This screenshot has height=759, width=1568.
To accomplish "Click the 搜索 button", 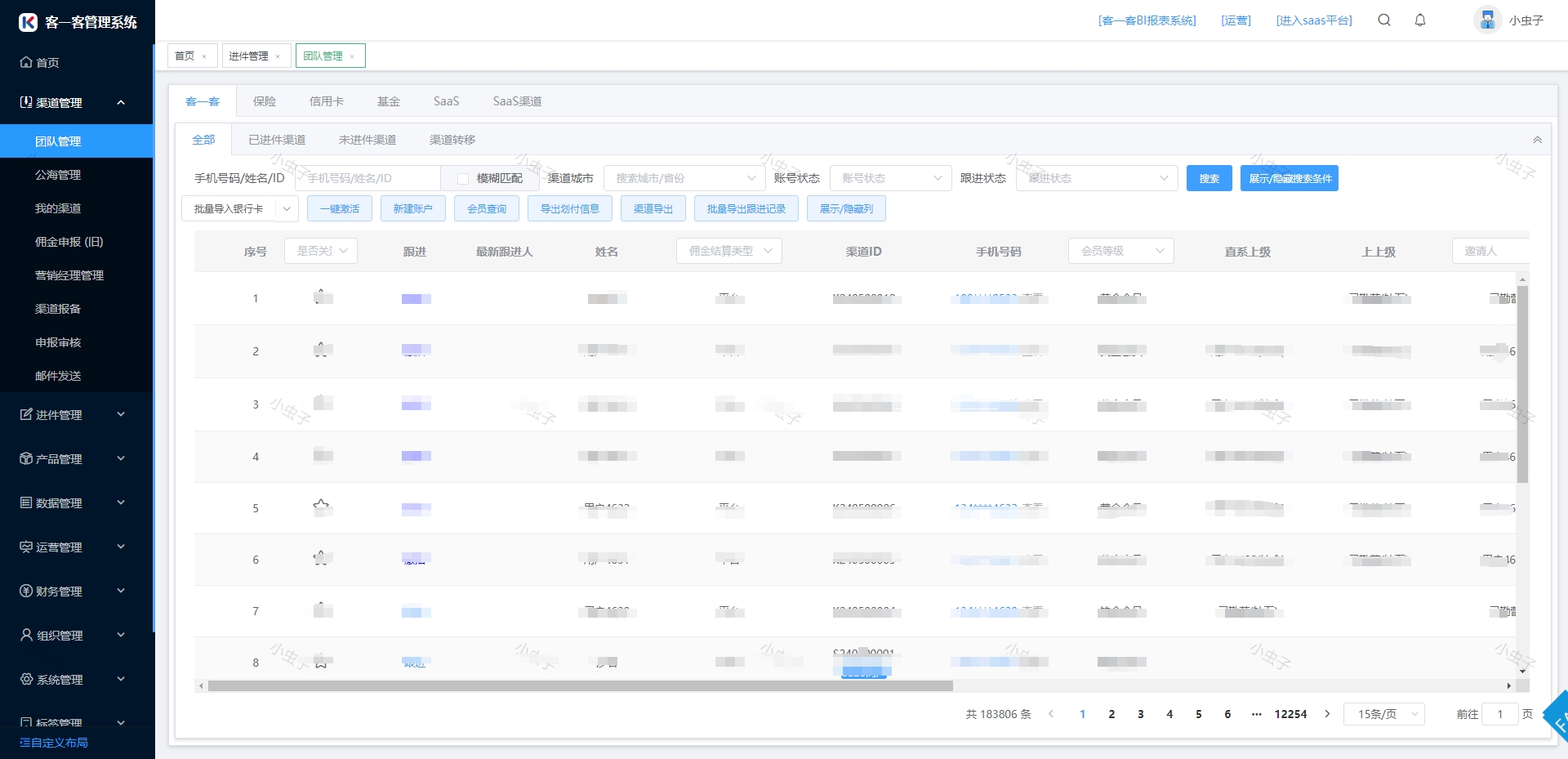I will pos(1209,178).
